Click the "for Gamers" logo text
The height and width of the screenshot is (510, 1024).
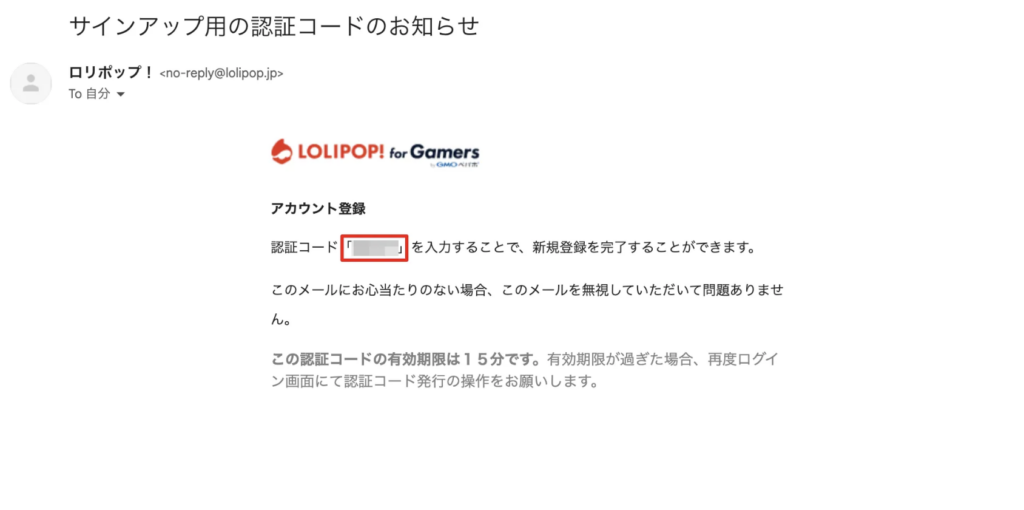(434, 153)
